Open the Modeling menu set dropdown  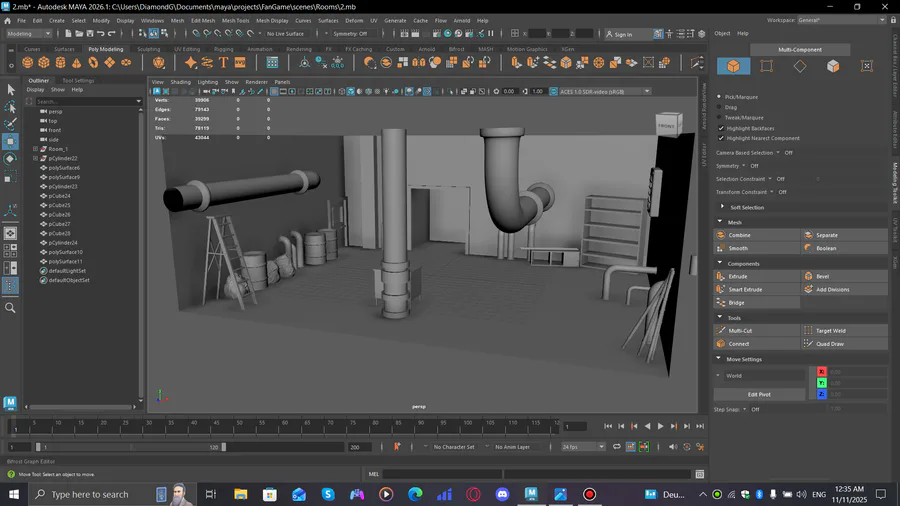click(30, 33)
